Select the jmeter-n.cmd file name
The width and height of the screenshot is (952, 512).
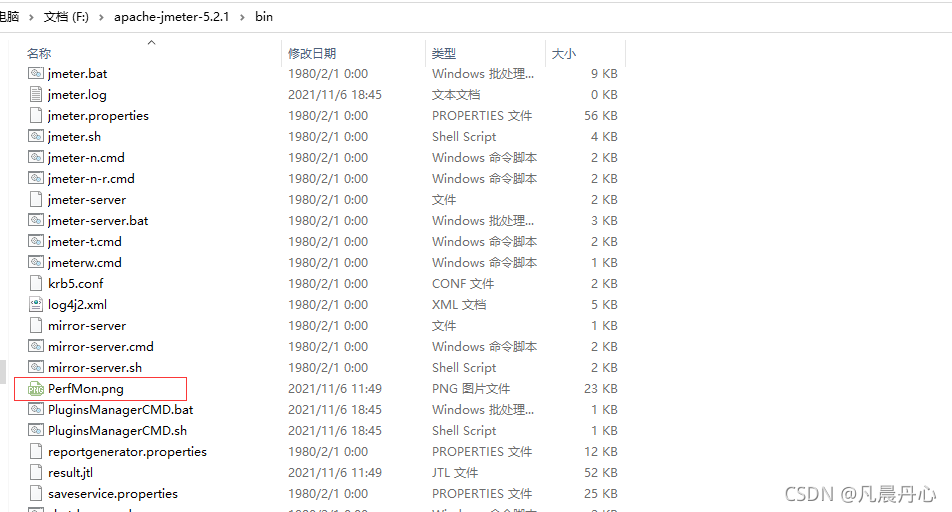[x=86, y=157]
